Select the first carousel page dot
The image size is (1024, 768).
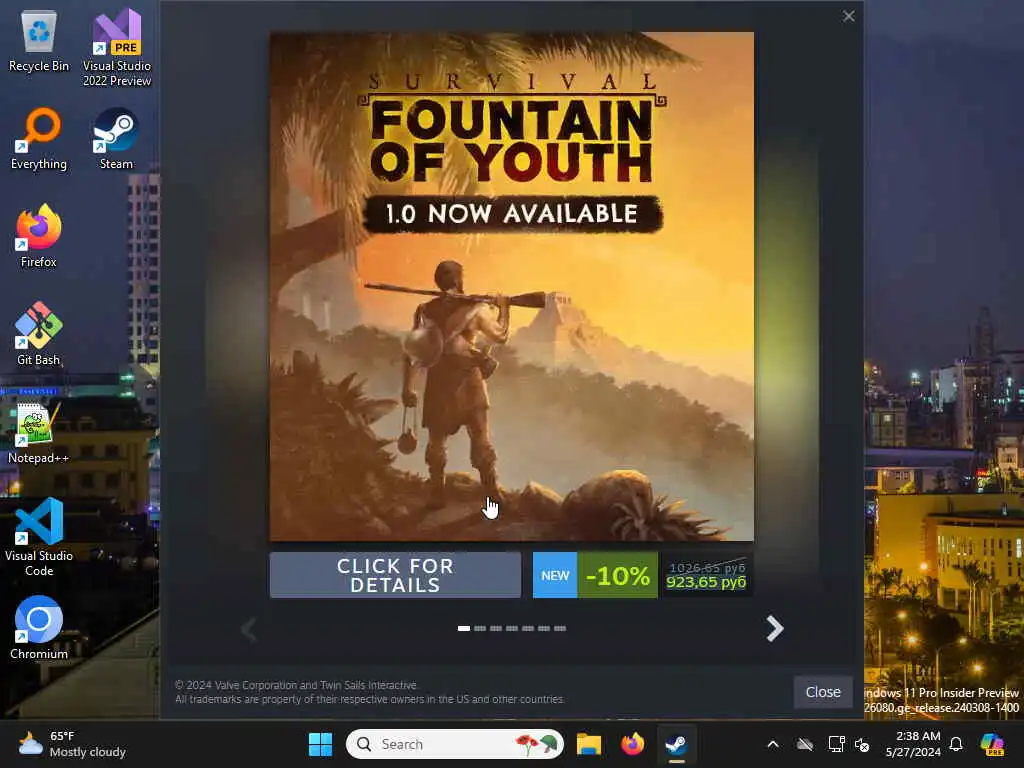[x=464, y=628]
